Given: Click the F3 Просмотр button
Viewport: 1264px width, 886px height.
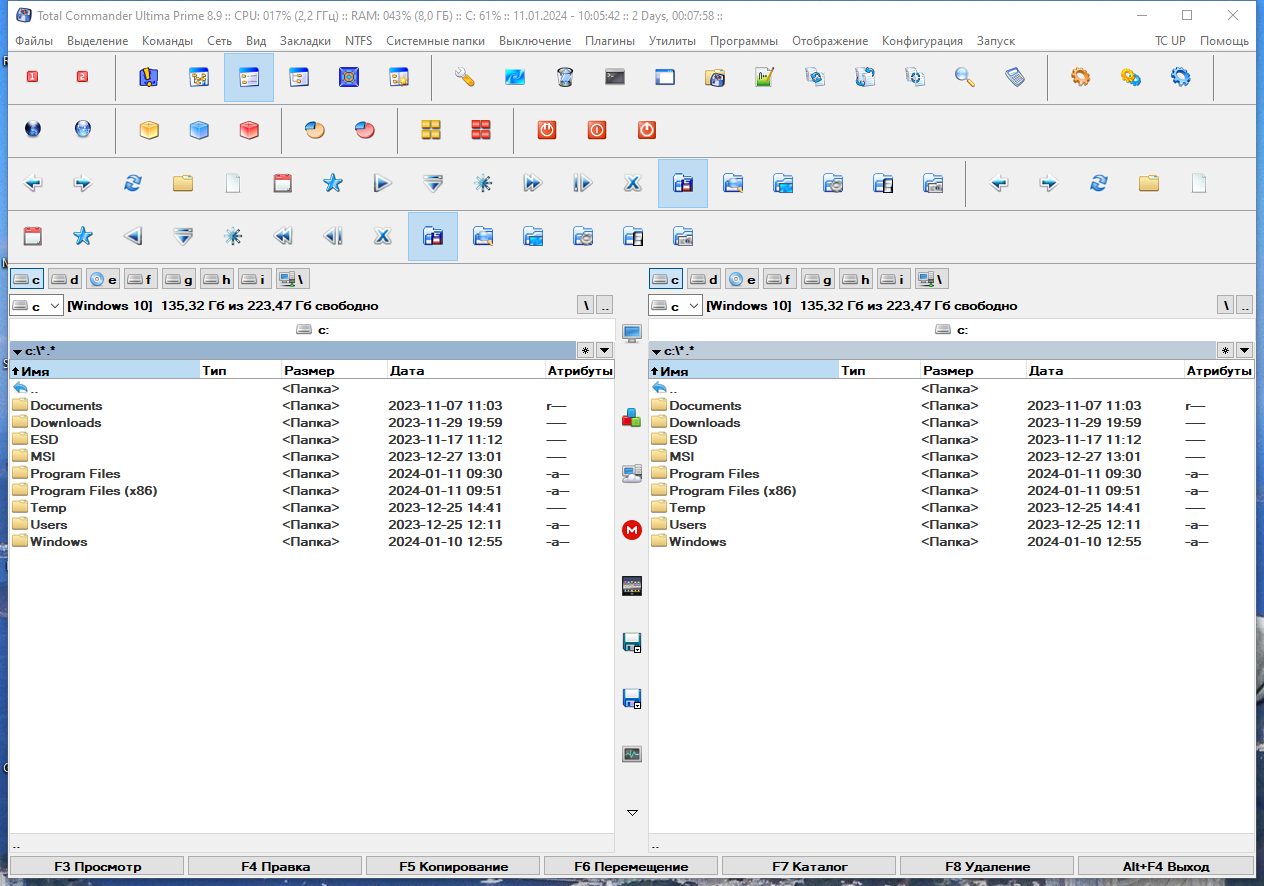Looking at the screenshot, I should [97, 866].
